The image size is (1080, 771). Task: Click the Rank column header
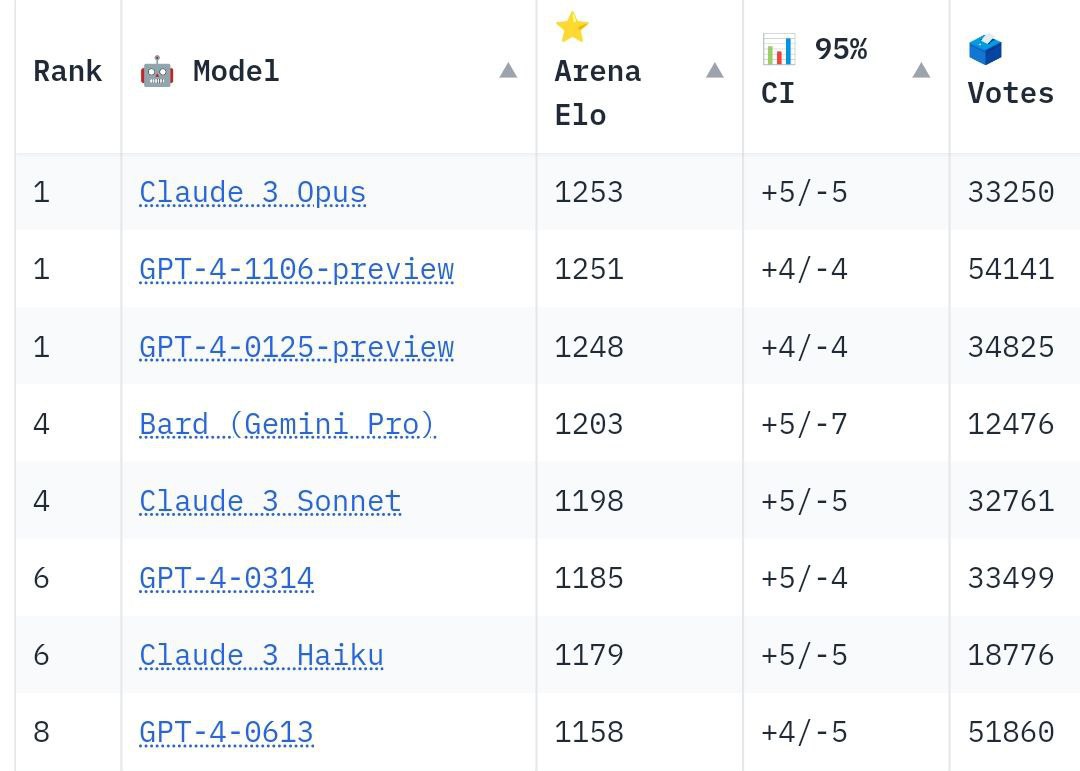pos(68,71)
